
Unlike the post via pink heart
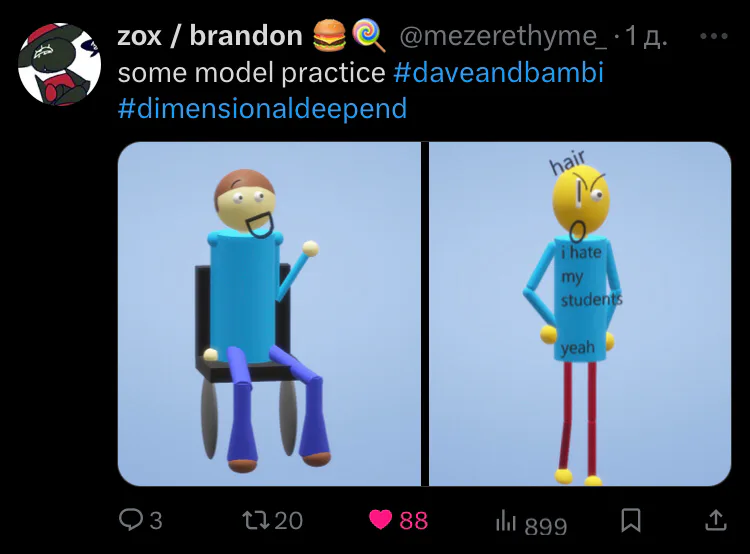coord(381,520)
